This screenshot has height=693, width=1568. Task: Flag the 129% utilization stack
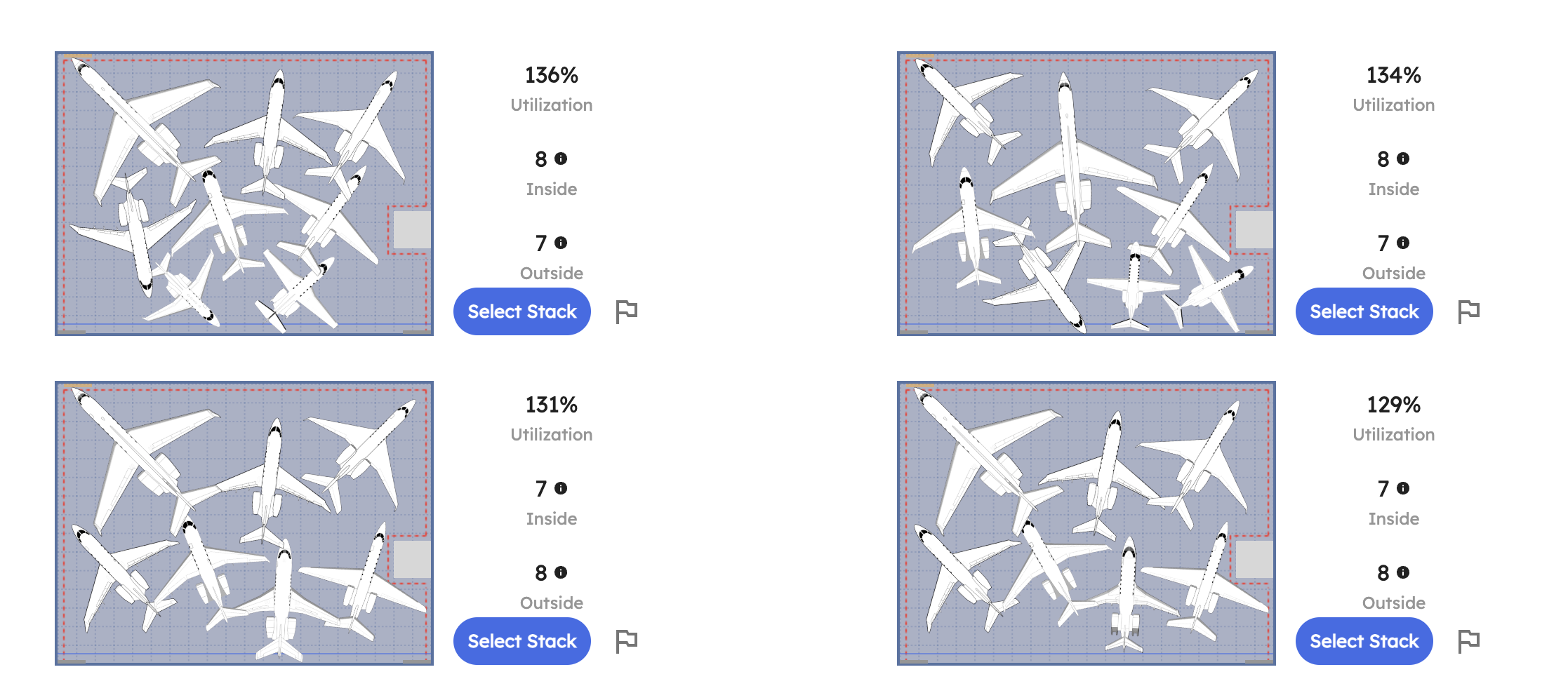coord(1469,640)
